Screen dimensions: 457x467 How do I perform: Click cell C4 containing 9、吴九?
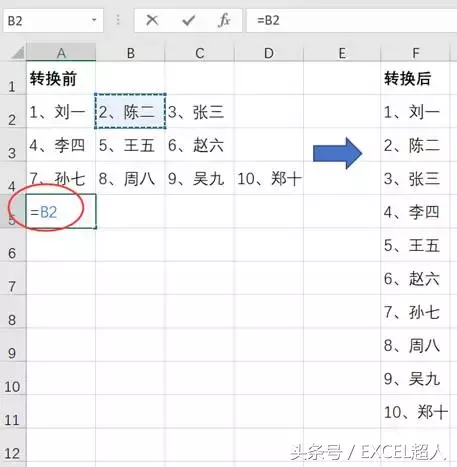pyautogui.click(x=200, y=178)
